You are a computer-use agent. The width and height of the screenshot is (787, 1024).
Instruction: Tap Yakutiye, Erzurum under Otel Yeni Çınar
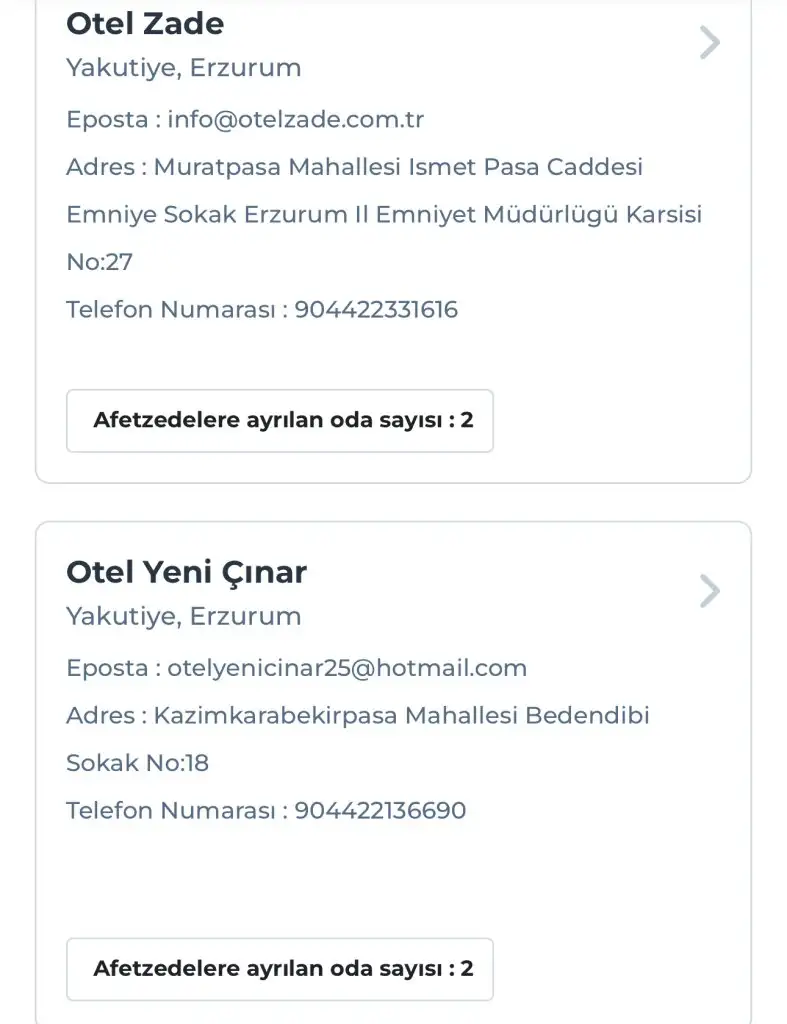tap(183, 616)
